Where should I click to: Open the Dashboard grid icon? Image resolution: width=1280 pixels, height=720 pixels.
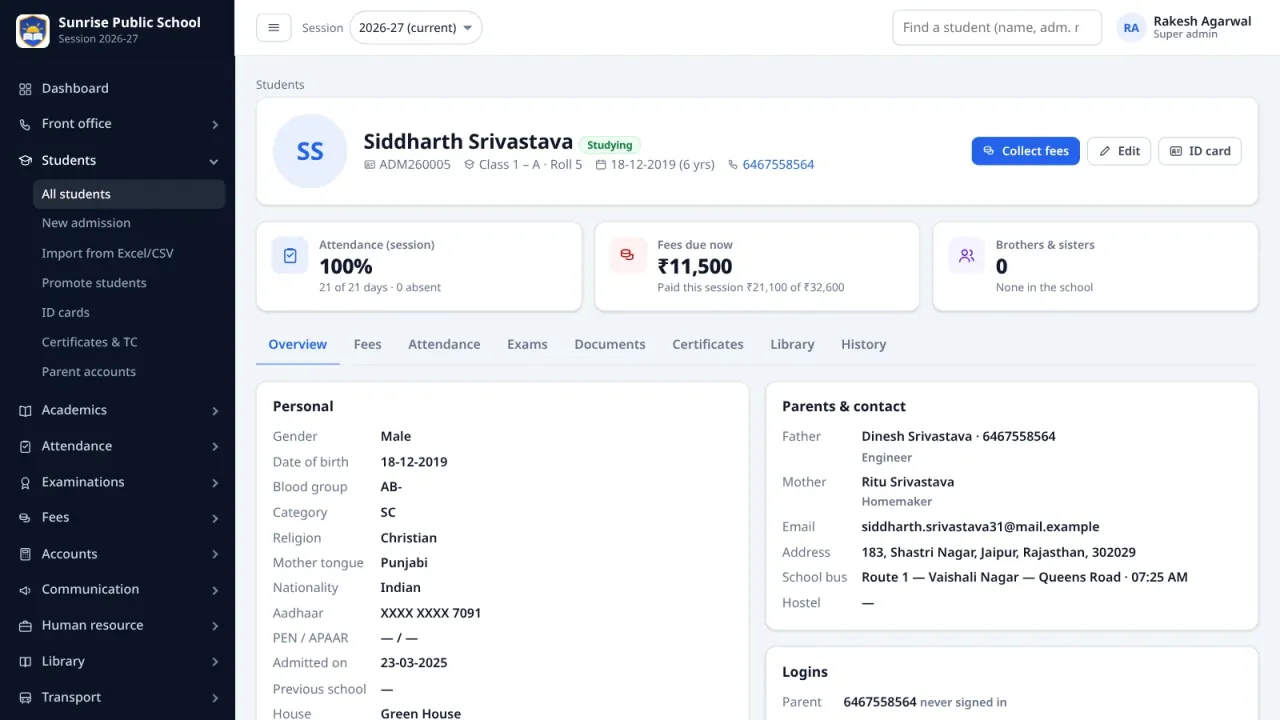tap(25, 89)
